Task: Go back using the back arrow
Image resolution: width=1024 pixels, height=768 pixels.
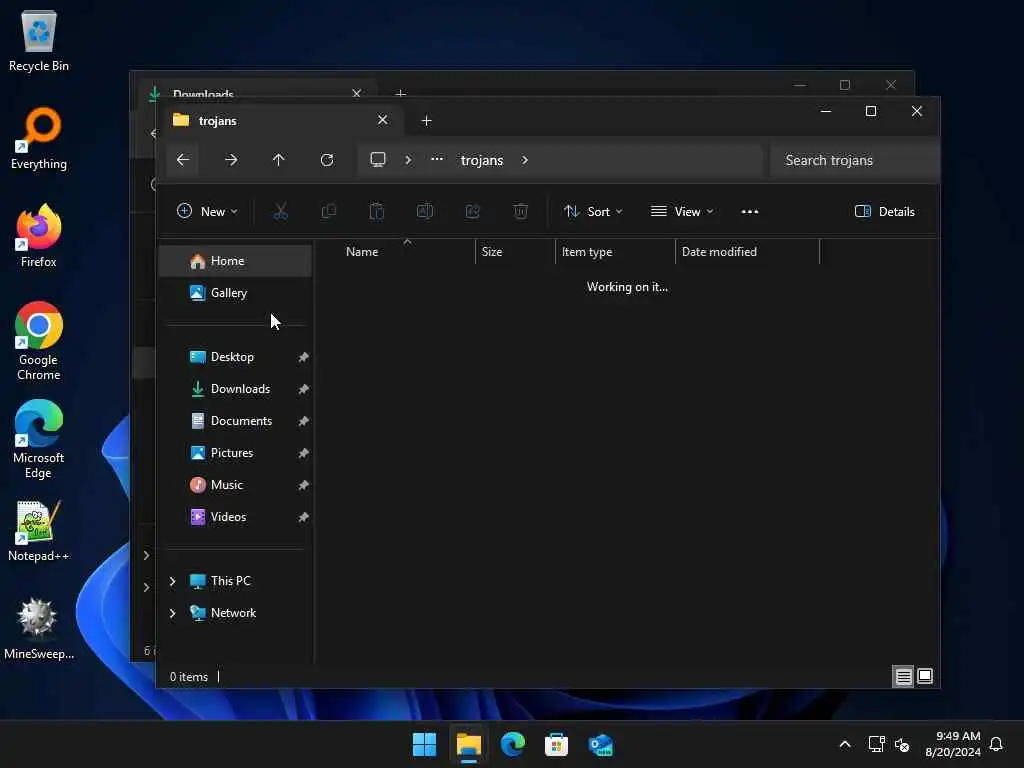Action: point(183,160)
